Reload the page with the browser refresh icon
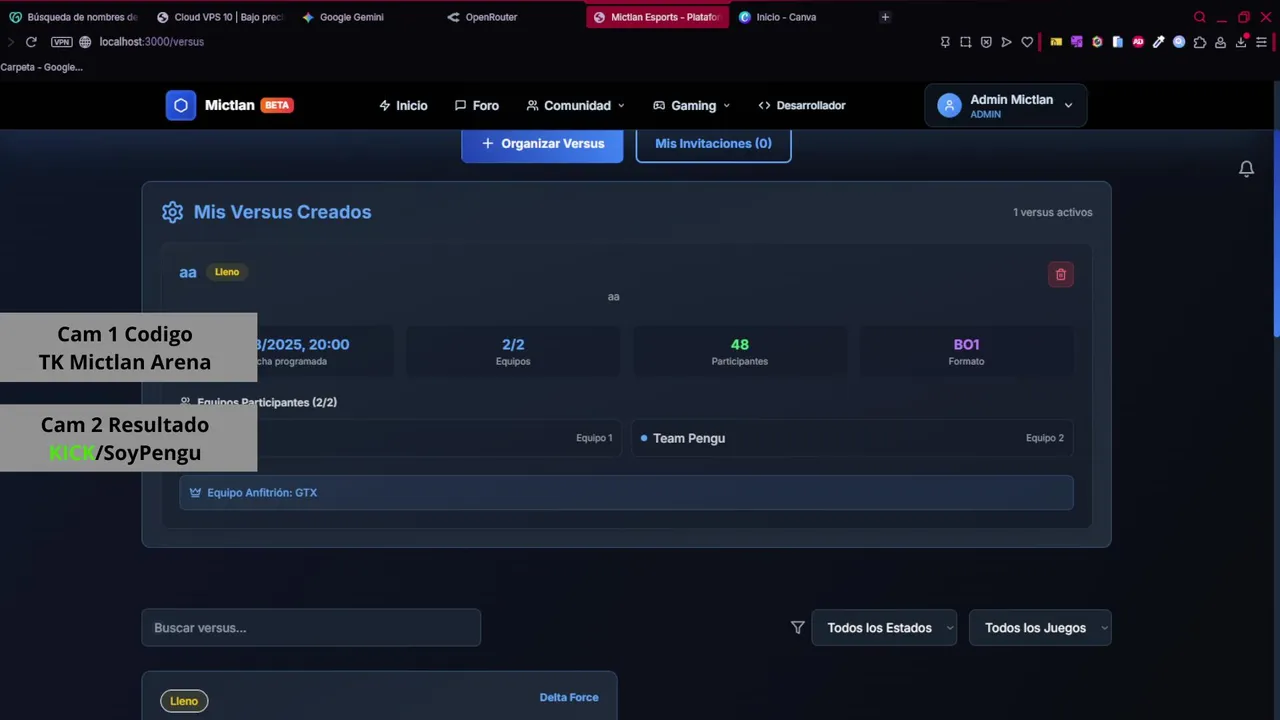This screenshot has width=1280, height=720. [x=31, y=42]
